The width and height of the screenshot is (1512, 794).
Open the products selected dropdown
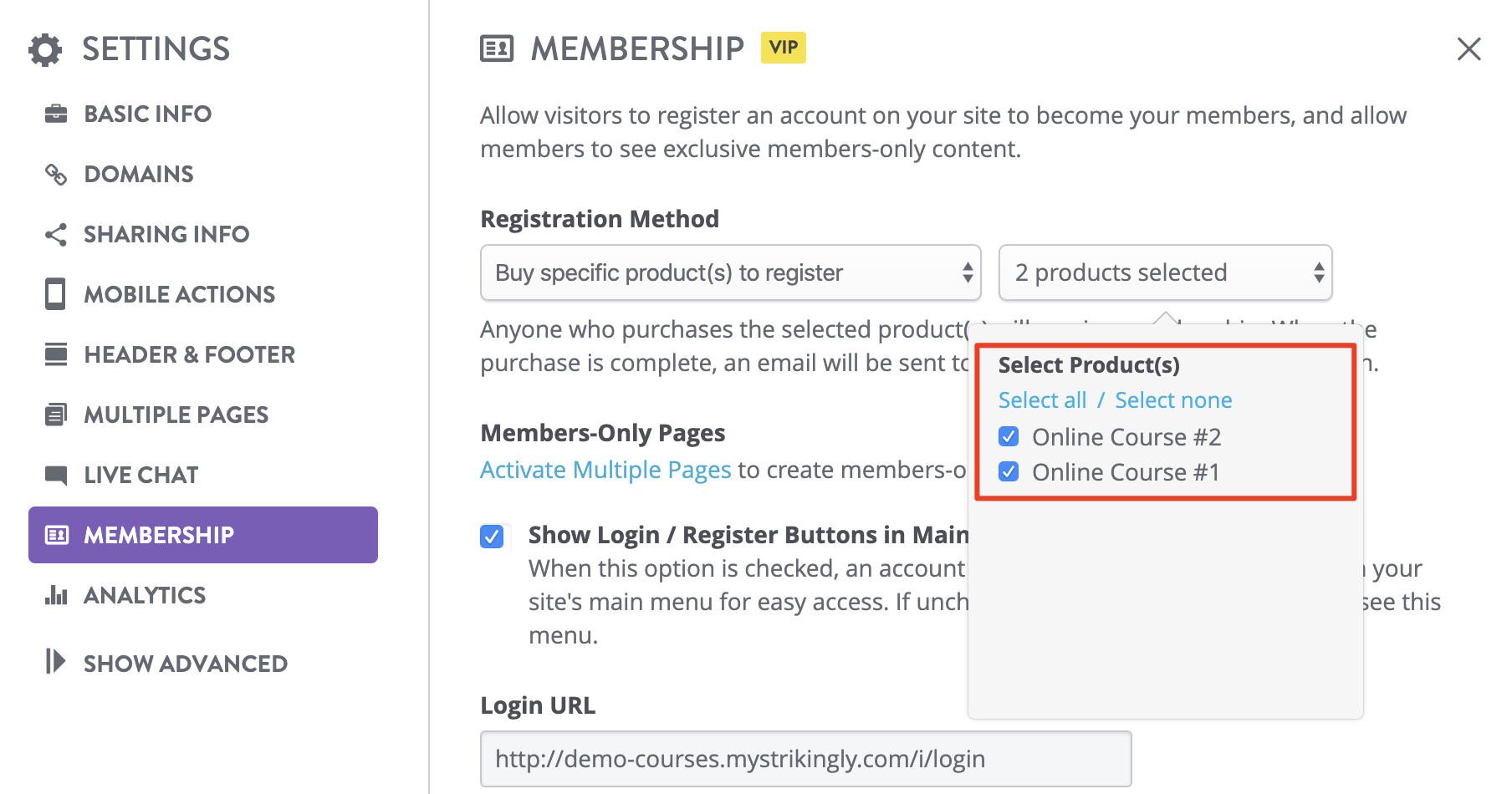[x=1165, y=272]
